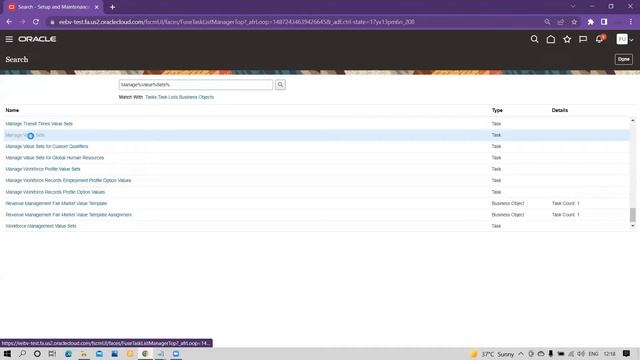Click the Type column header
The image size is (640, 360).
(x=497, y=110)
